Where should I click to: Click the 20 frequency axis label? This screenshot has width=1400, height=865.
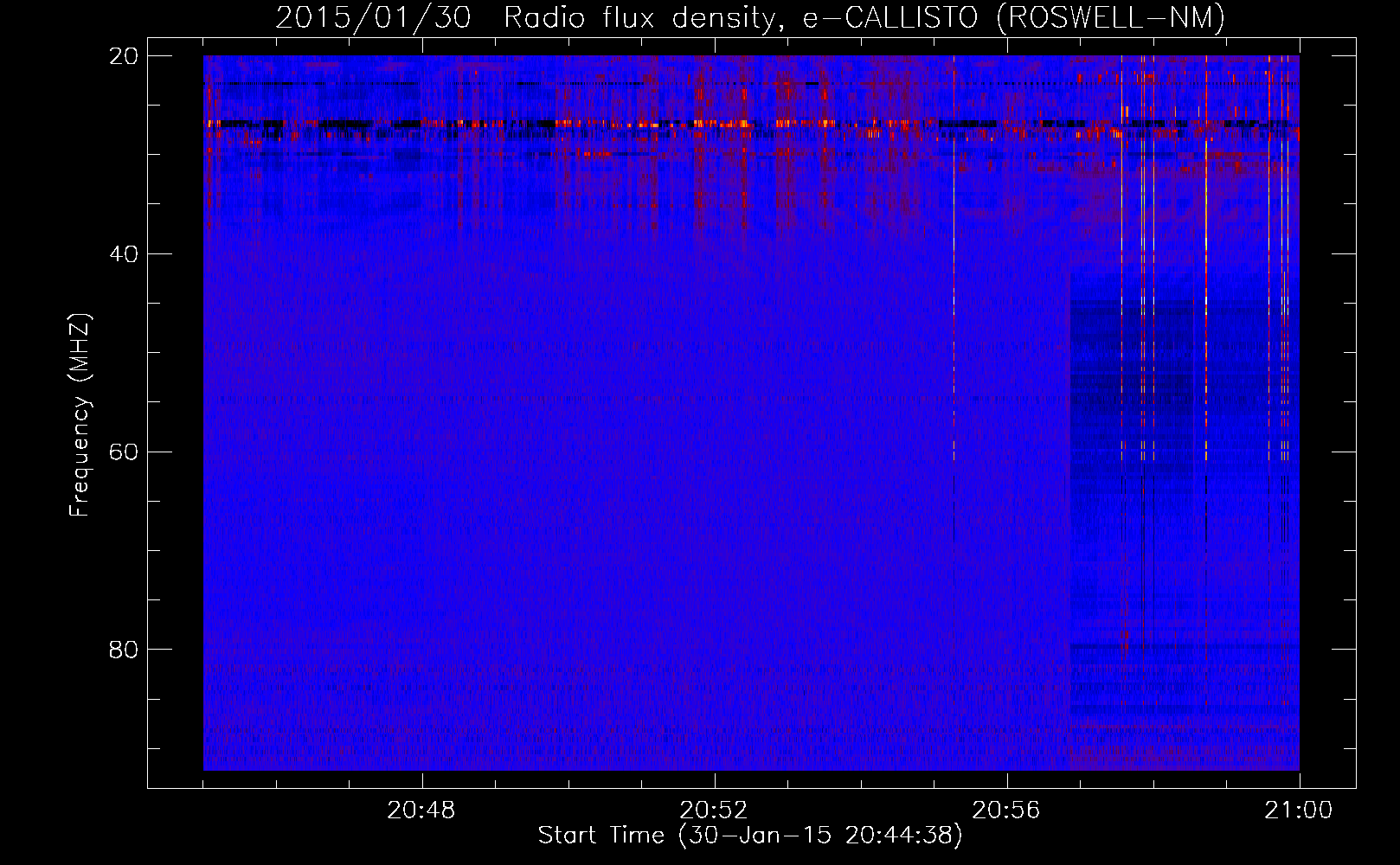tap(124, 56)
